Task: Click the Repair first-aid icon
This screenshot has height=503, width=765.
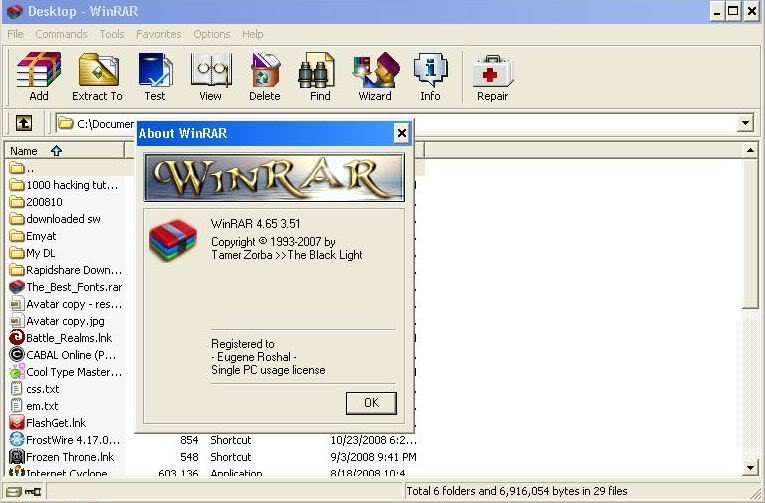Action: (493, 76)
